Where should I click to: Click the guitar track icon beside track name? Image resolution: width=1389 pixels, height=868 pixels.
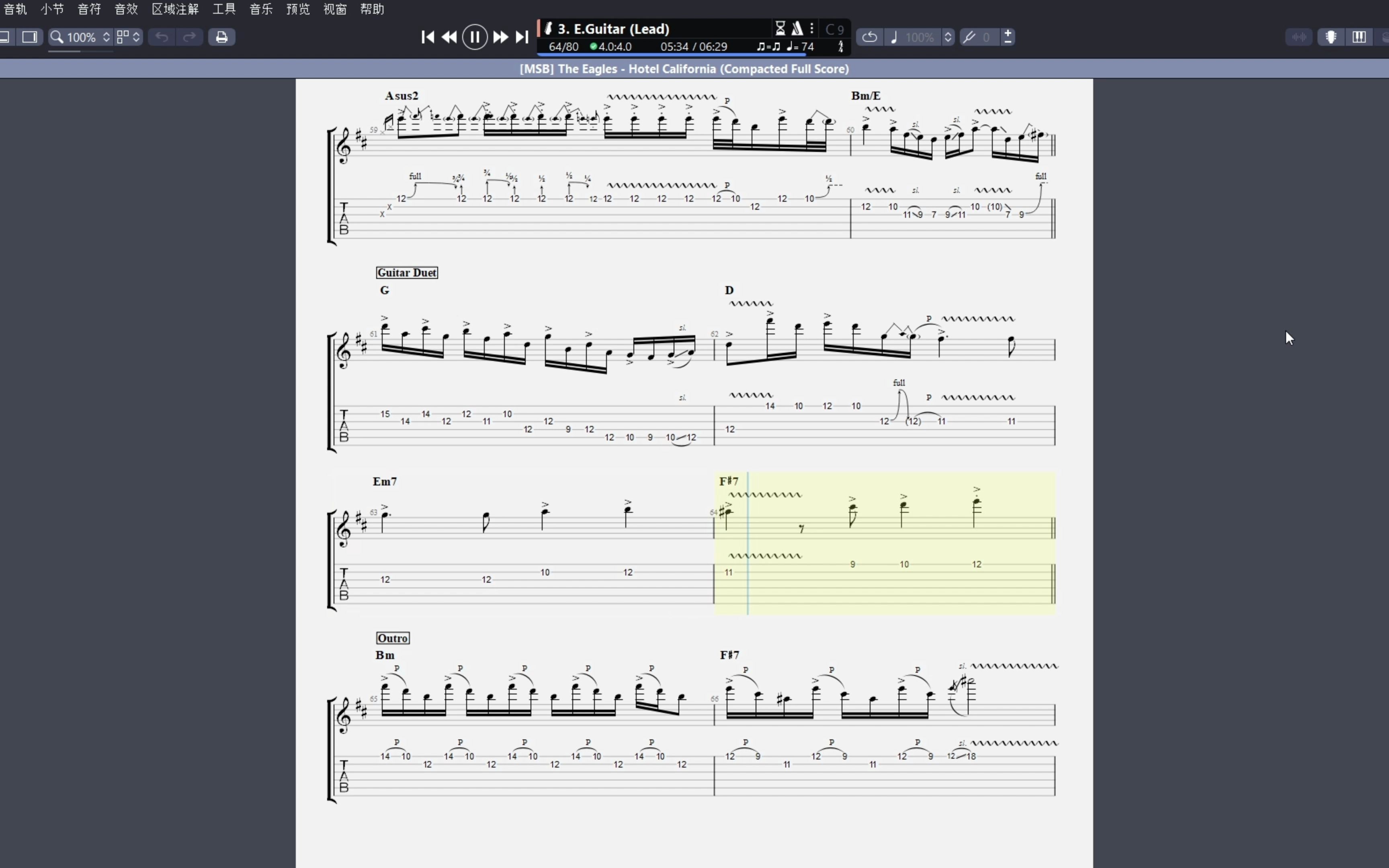coord(548,28)
